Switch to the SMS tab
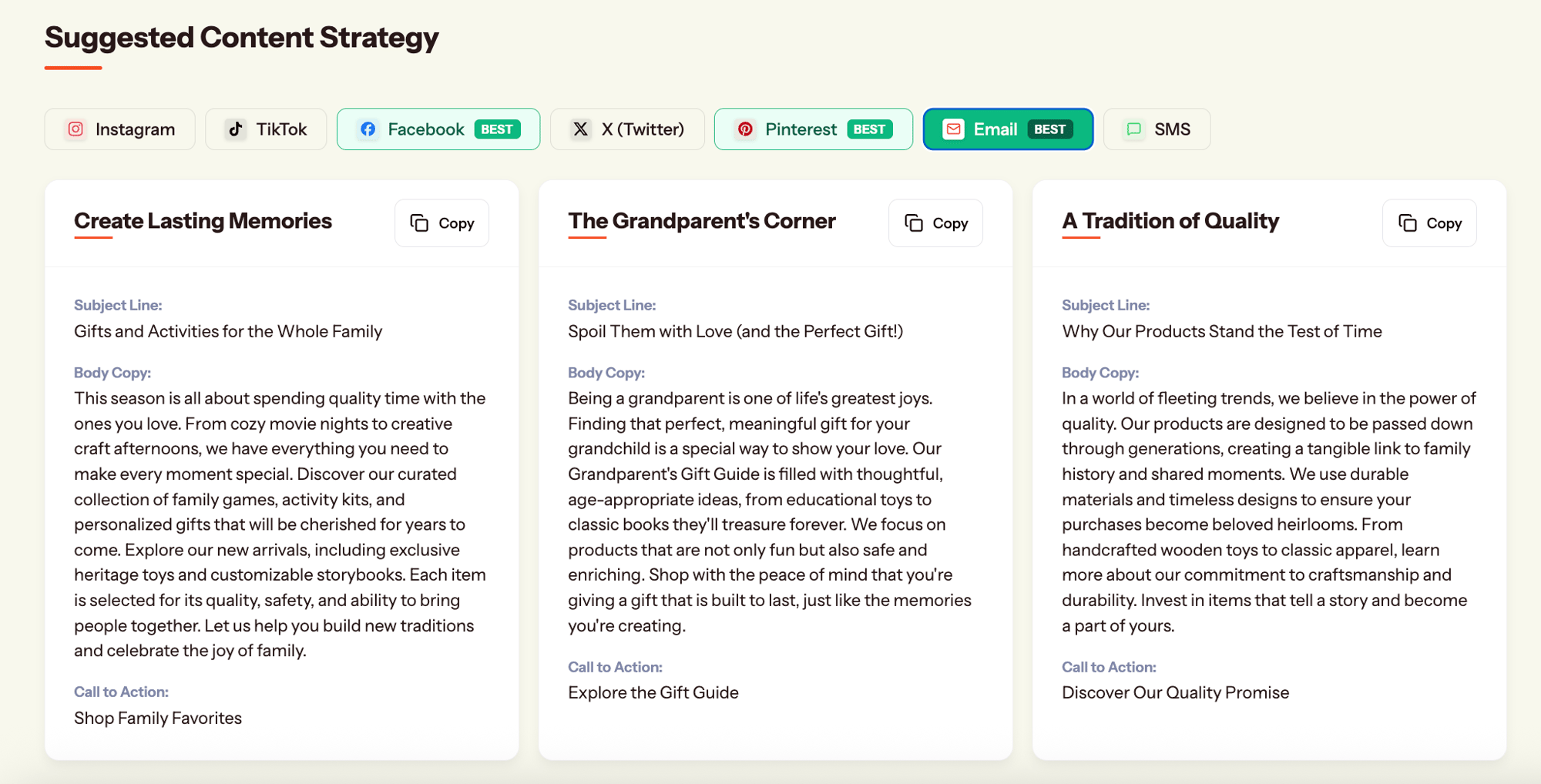Viewport: 1541px width, 784px height. point(1157,129)
